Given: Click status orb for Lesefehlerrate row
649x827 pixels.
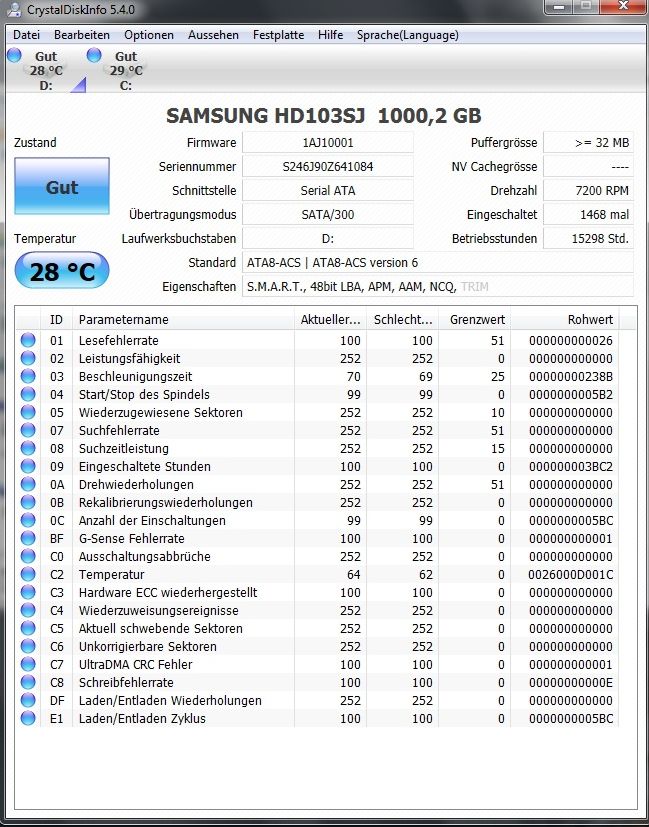Looking at the screenshot, I should point(28,340).
